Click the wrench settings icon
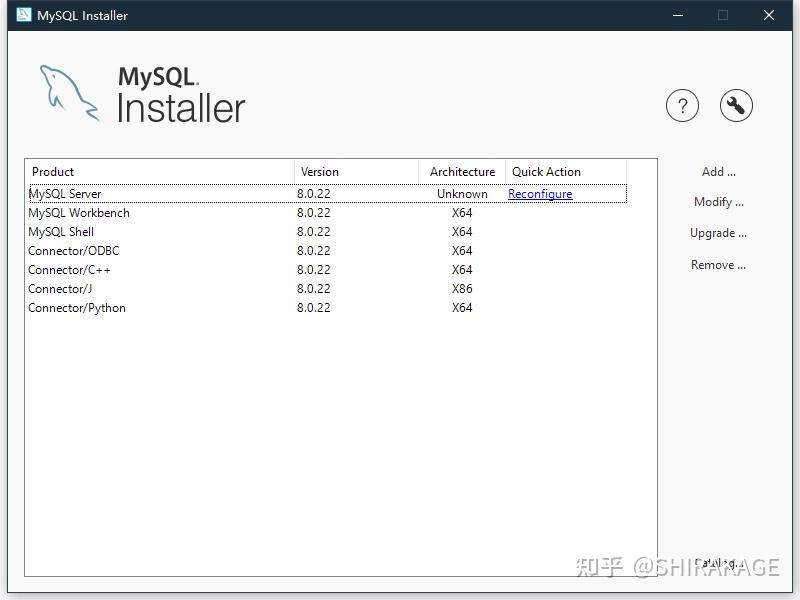The image size is (800, 600). click(x=736, y=105)
